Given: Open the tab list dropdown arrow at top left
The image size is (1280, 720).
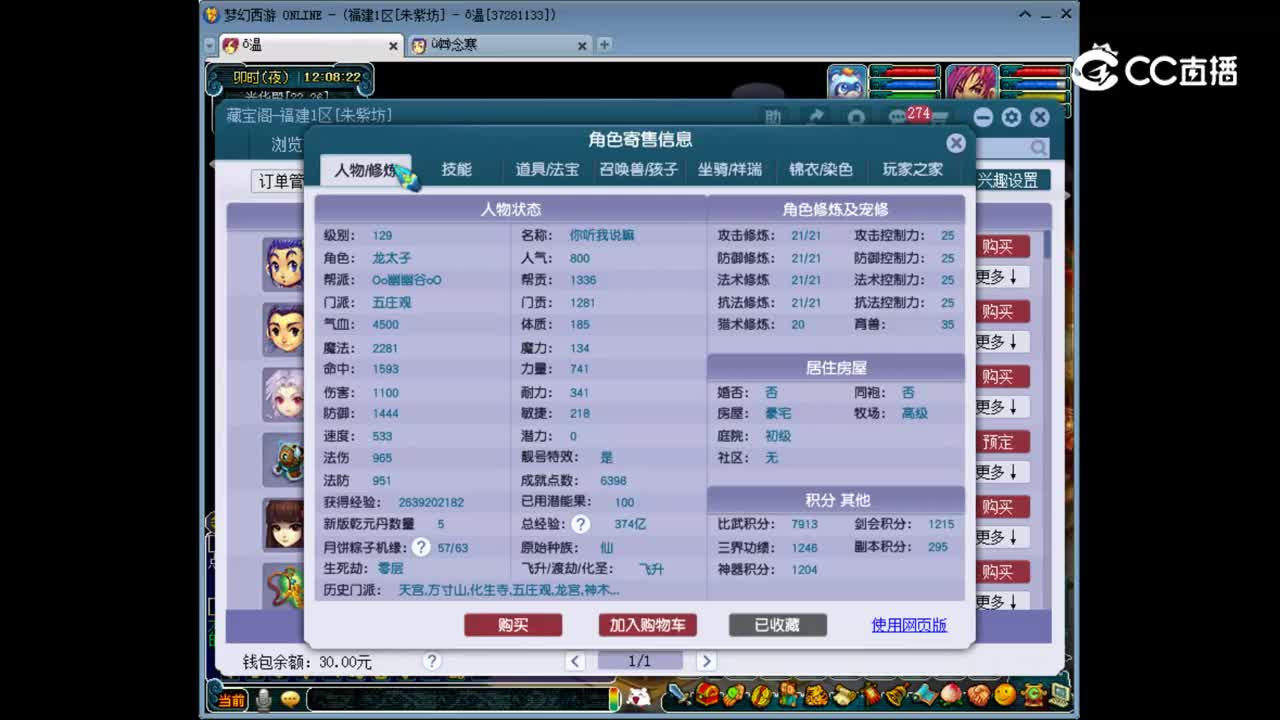Looking at the screenshot, I should coord(209,46).
